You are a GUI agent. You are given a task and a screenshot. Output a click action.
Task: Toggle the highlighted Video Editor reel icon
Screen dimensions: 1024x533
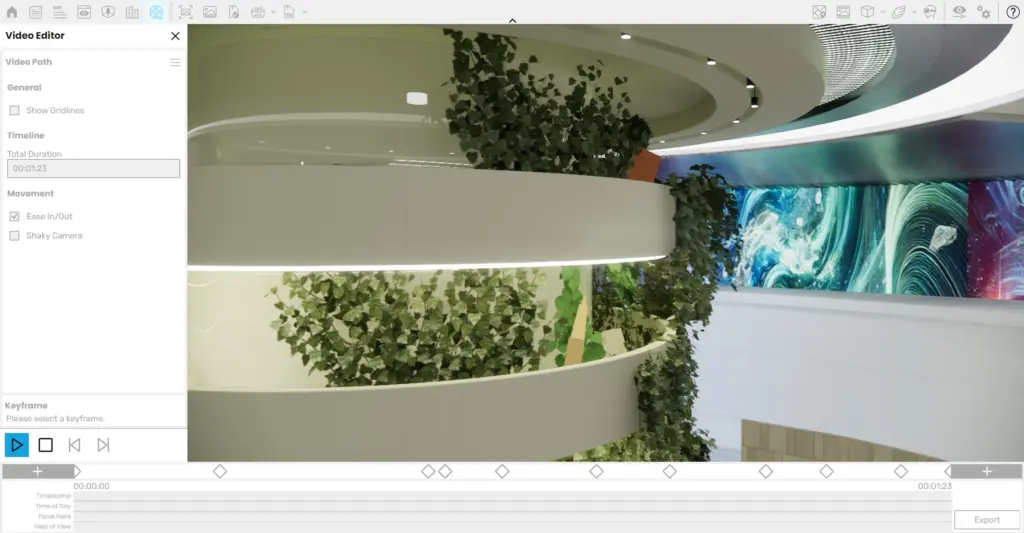coord(156,12)
